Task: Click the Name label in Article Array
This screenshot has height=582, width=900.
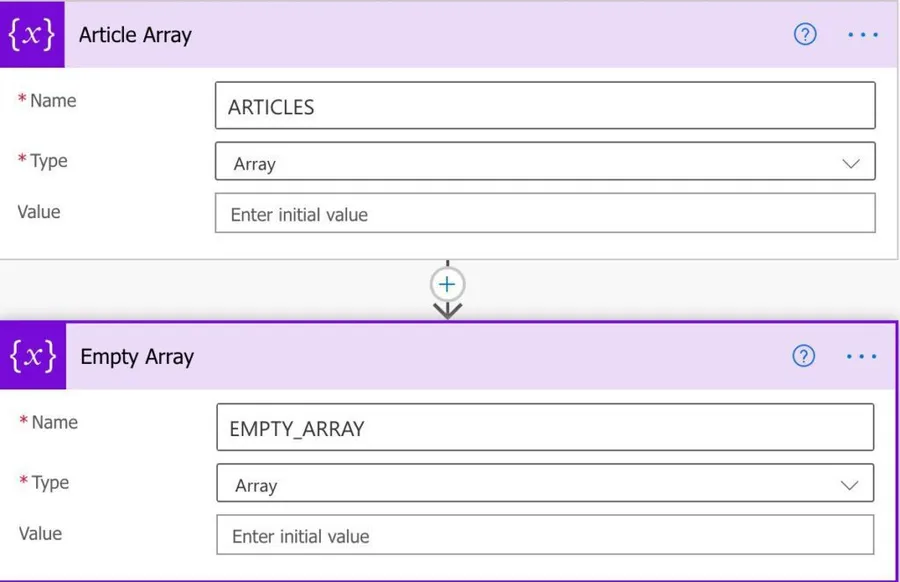Action: 52,101
